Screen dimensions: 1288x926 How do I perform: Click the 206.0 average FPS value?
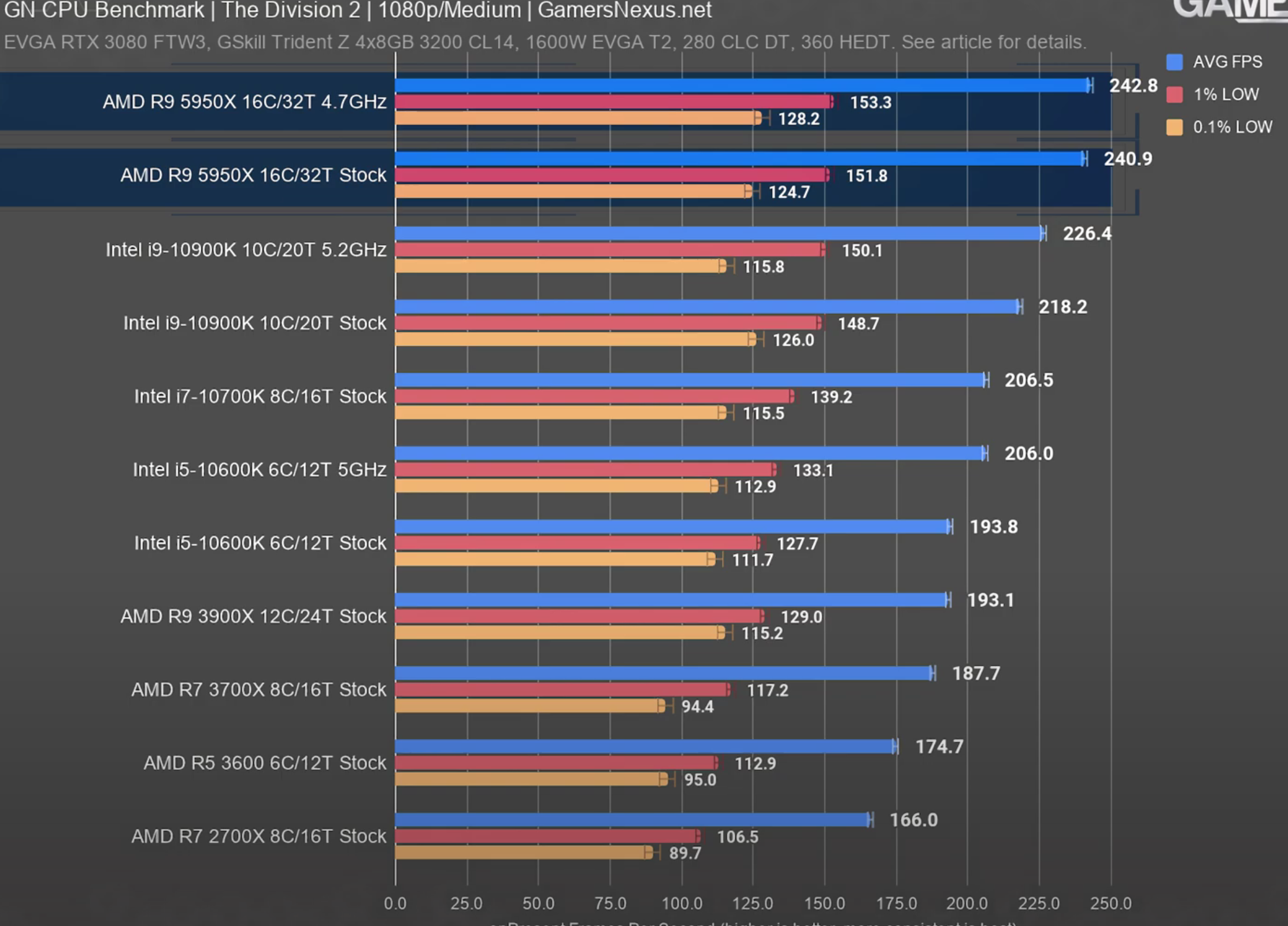pos(1029,454)
